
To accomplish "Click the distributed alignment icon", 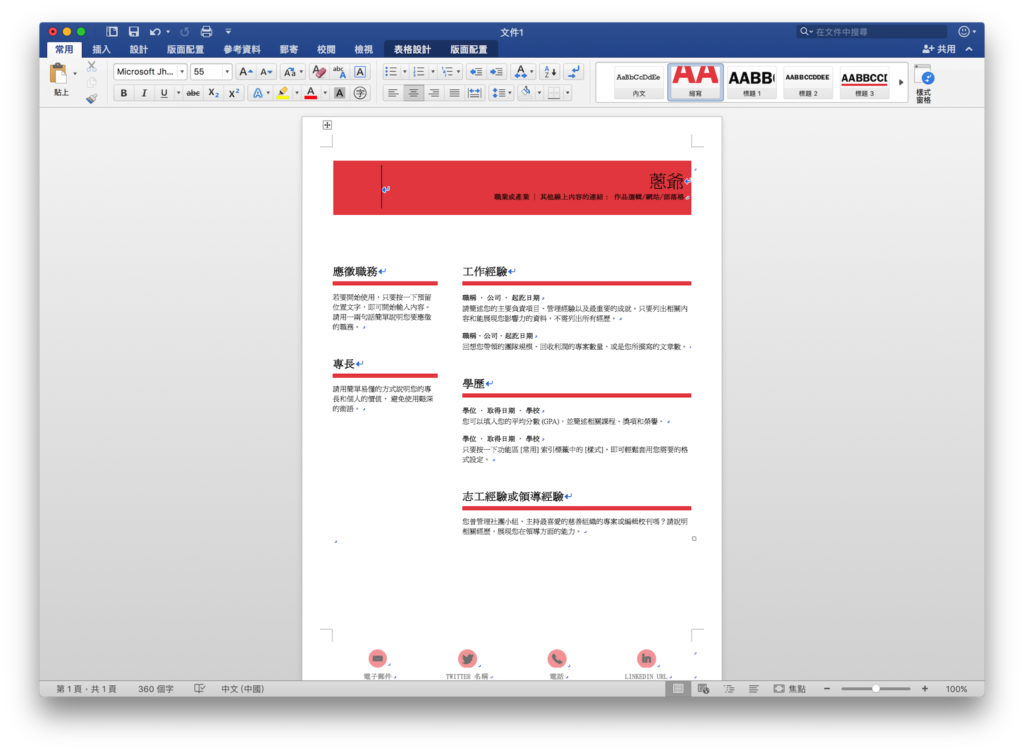I will click(x=475, y=93).
